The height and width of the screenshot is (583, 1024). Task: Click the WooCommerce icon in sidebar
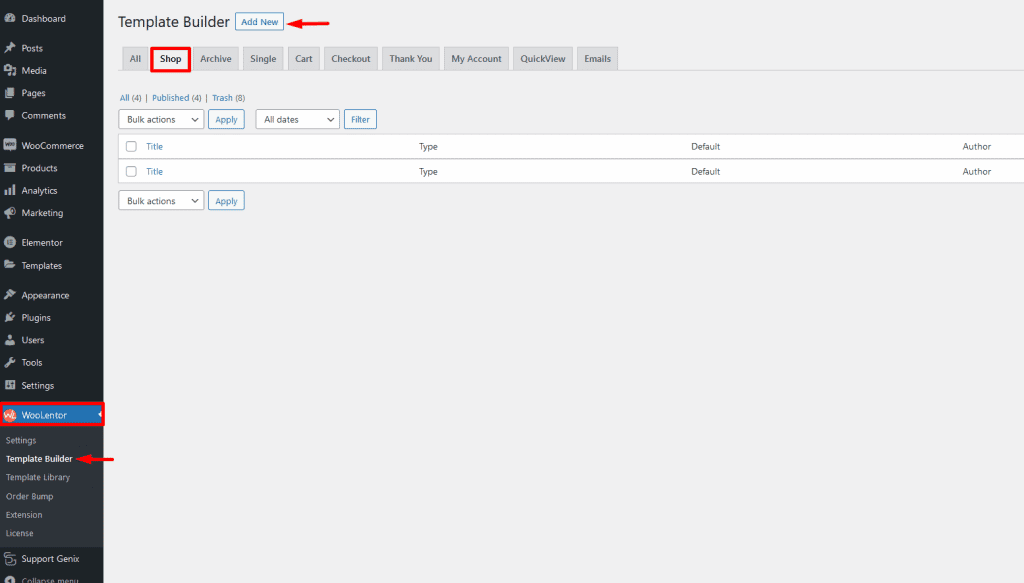pyautogui.click(x=10, y=146)
